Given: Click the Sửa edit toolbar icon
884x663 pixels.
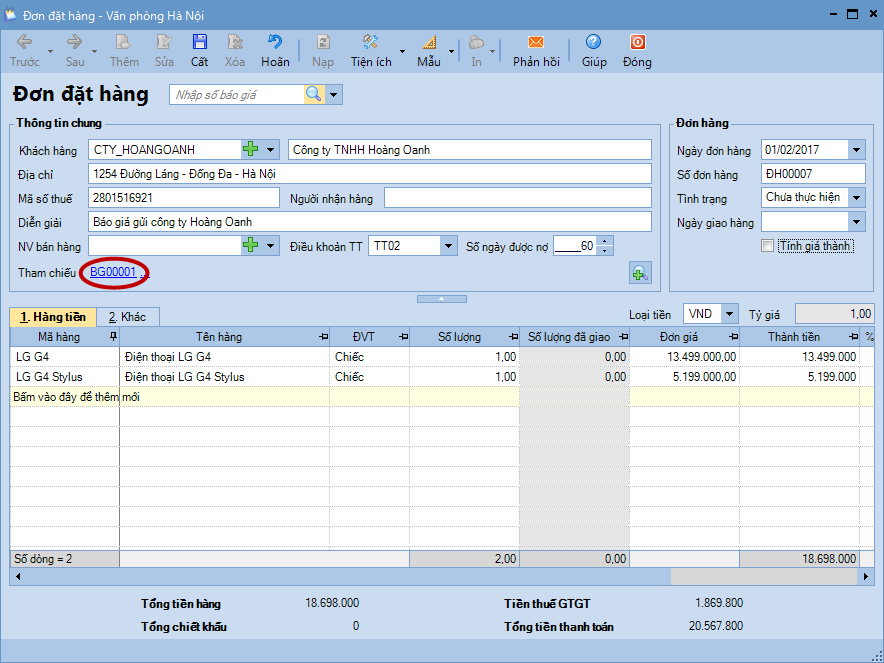Looking at the screenshot, I should [x=164, y=51].
